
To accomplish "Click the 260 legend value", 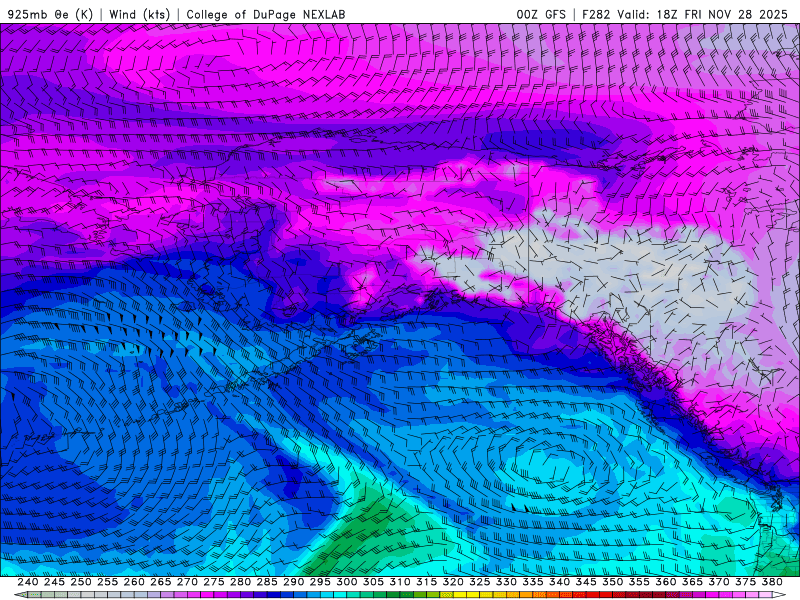I will [134, 582].
